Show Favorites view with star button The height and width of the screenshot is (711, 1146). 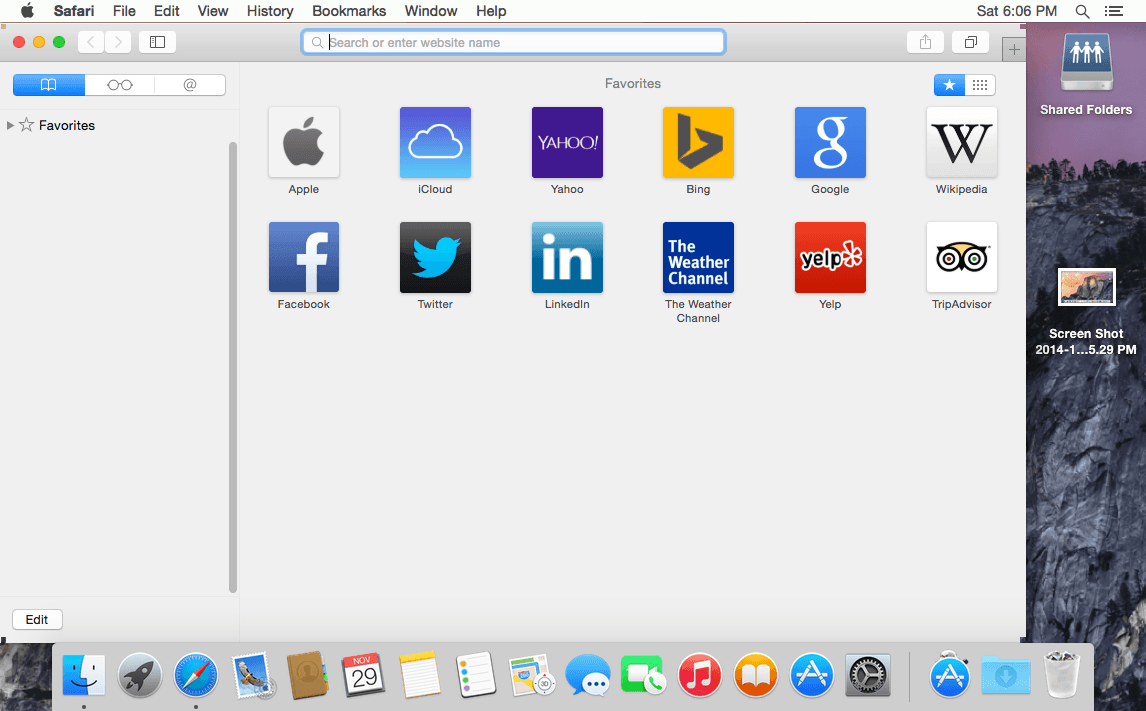949,85
